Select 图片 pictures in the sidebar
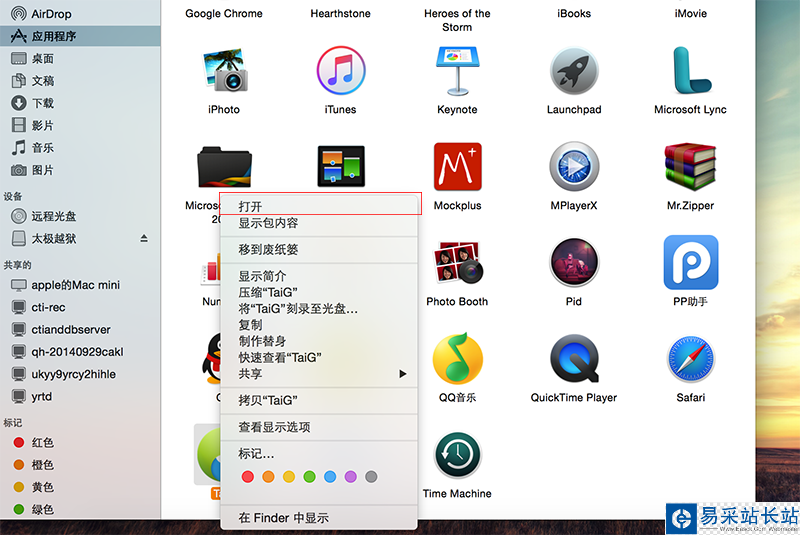This screenshot has height=535, width=800. [x=80, y=170]
